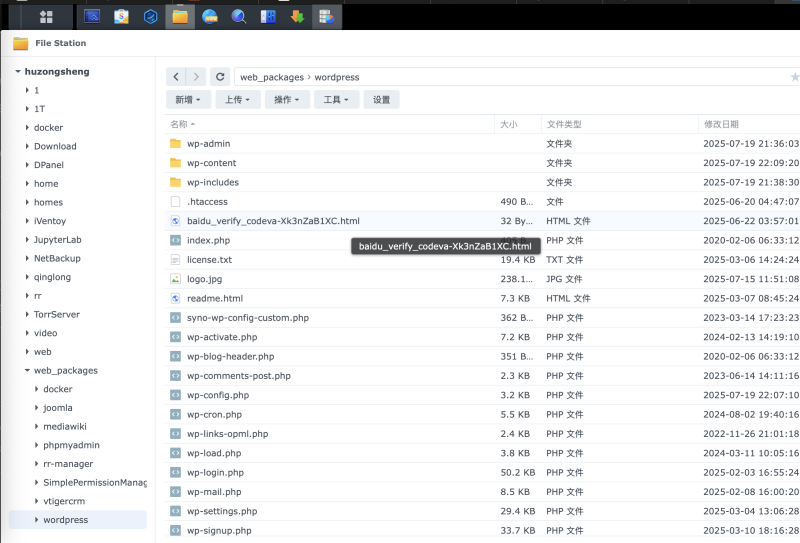Select the wp-admin folder row
This screenshot has height=543, width=800.
[208, 144]
